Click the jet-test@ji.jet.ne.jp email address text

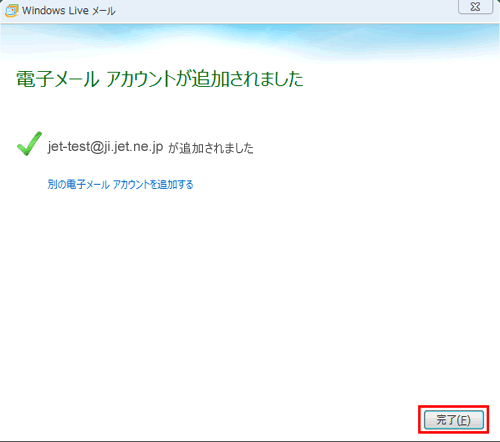[x=105, y=147]
